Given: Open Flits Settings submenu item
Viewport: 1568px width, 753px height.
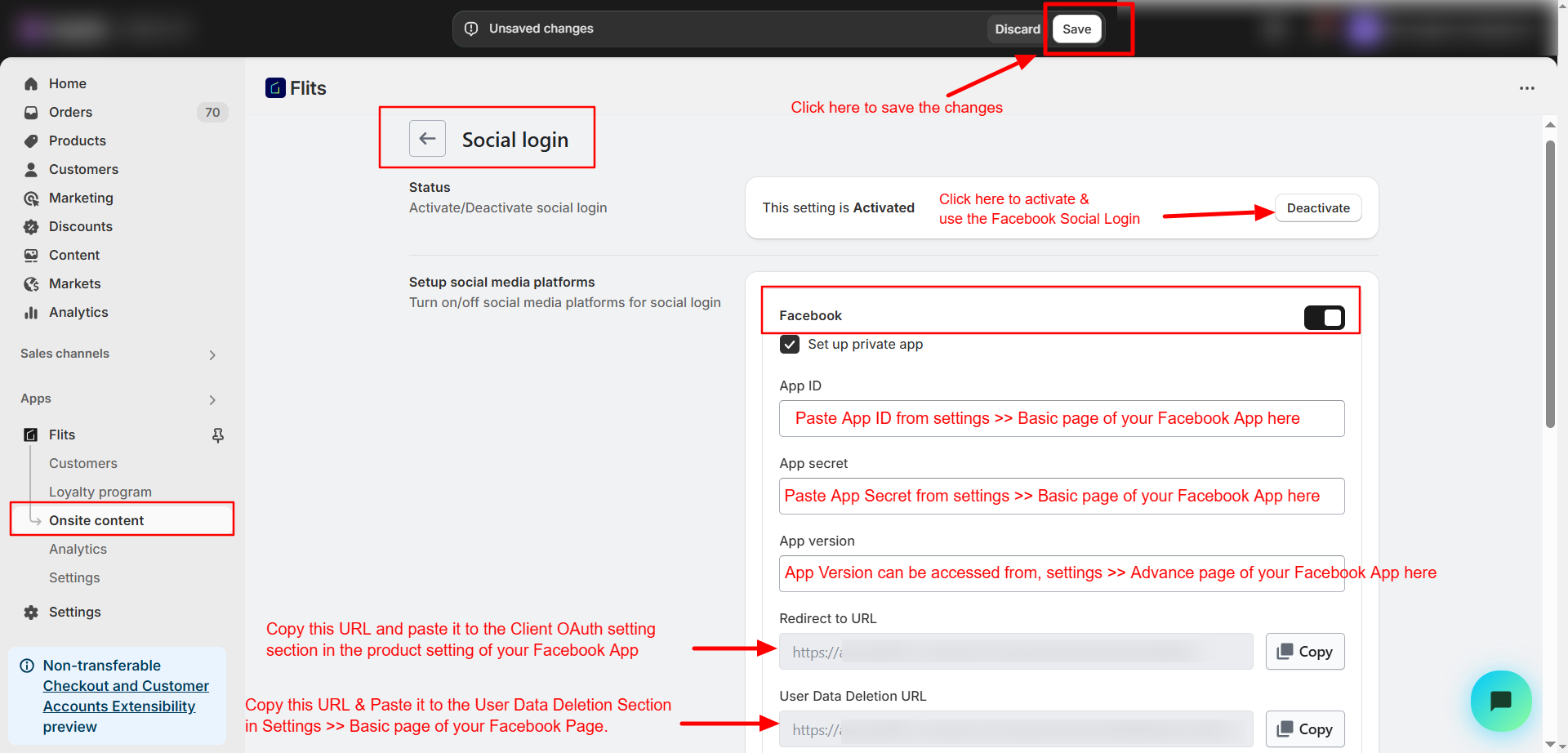Looking at the screenshot, I should point(74,577).
